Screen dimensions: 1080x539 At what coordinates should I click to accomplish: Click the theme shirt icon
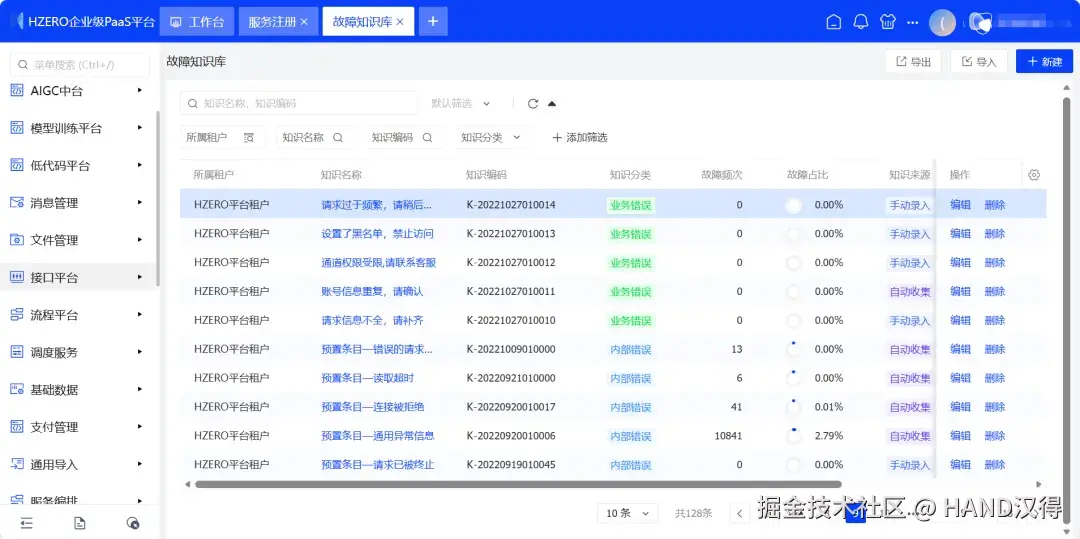click(x=888, y=22)
